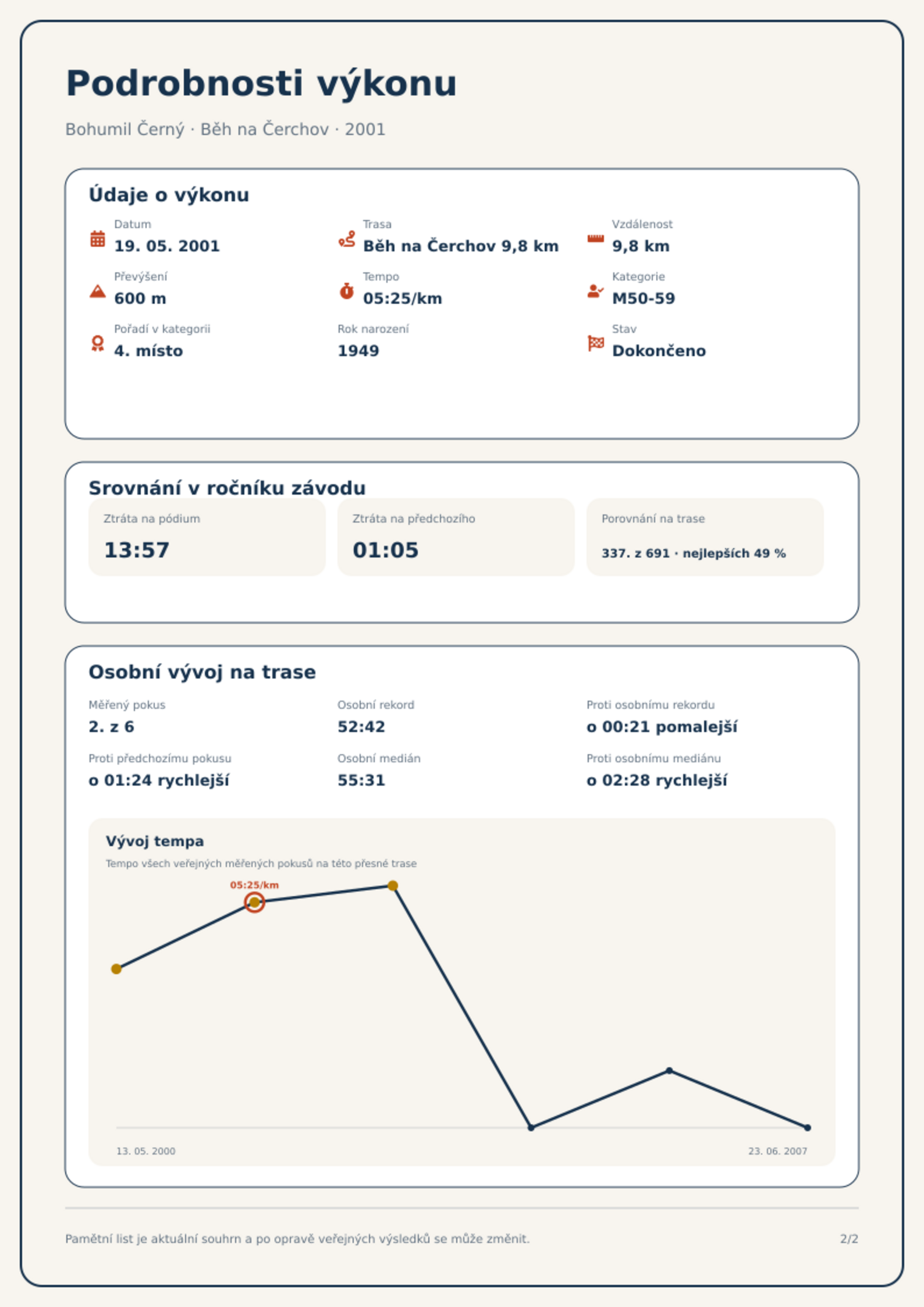Click the Osobní rekord value 52:42
924x1307 pixels.
click(361, 727)
